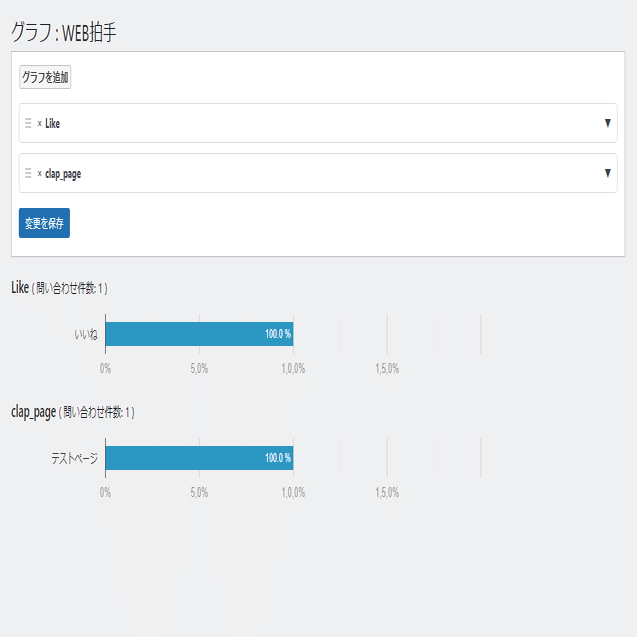Click the 100.0 % value in the Like bar
The width and height of the screenshot is (637, 637).
(277, 334)
